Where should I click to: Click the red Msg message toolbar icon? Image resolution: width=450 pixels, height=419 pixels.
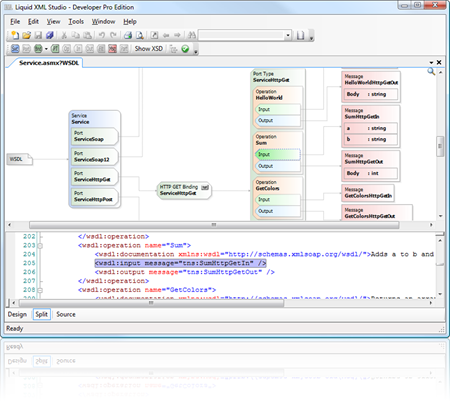pos(113,49)
